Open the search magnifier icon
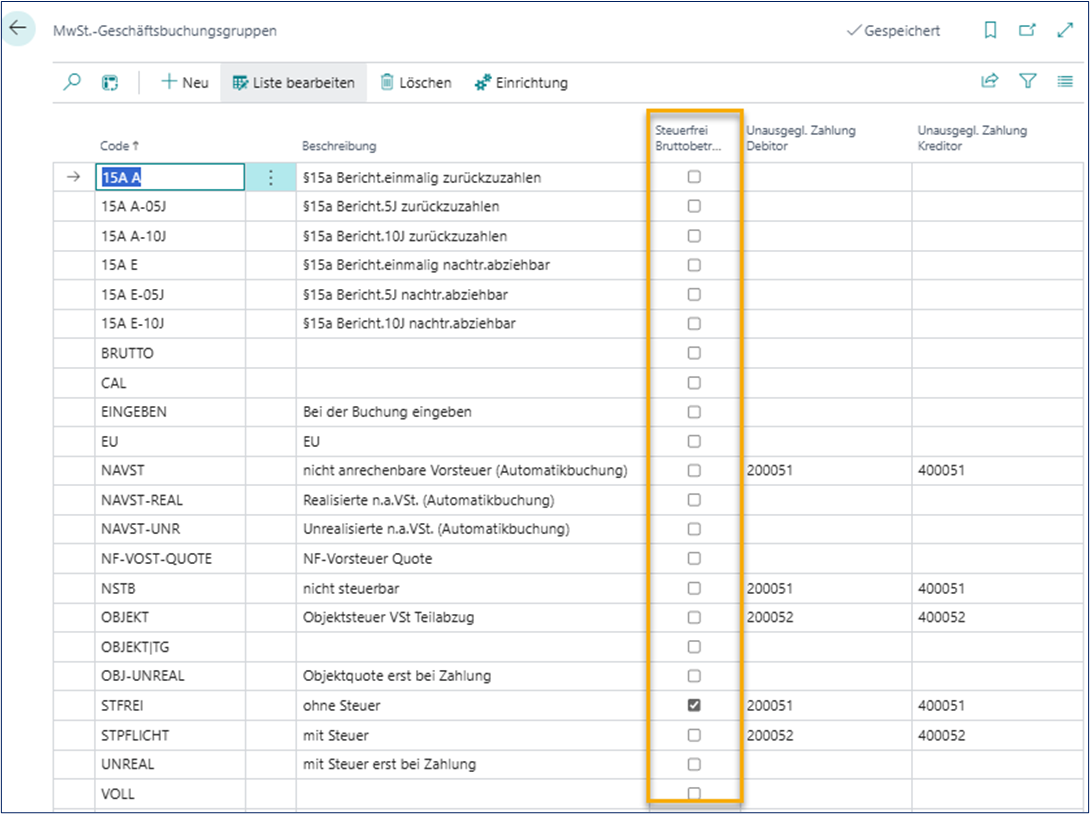Image resolution: width=1090 pixels, height=814 pixels. pos(72,83)
